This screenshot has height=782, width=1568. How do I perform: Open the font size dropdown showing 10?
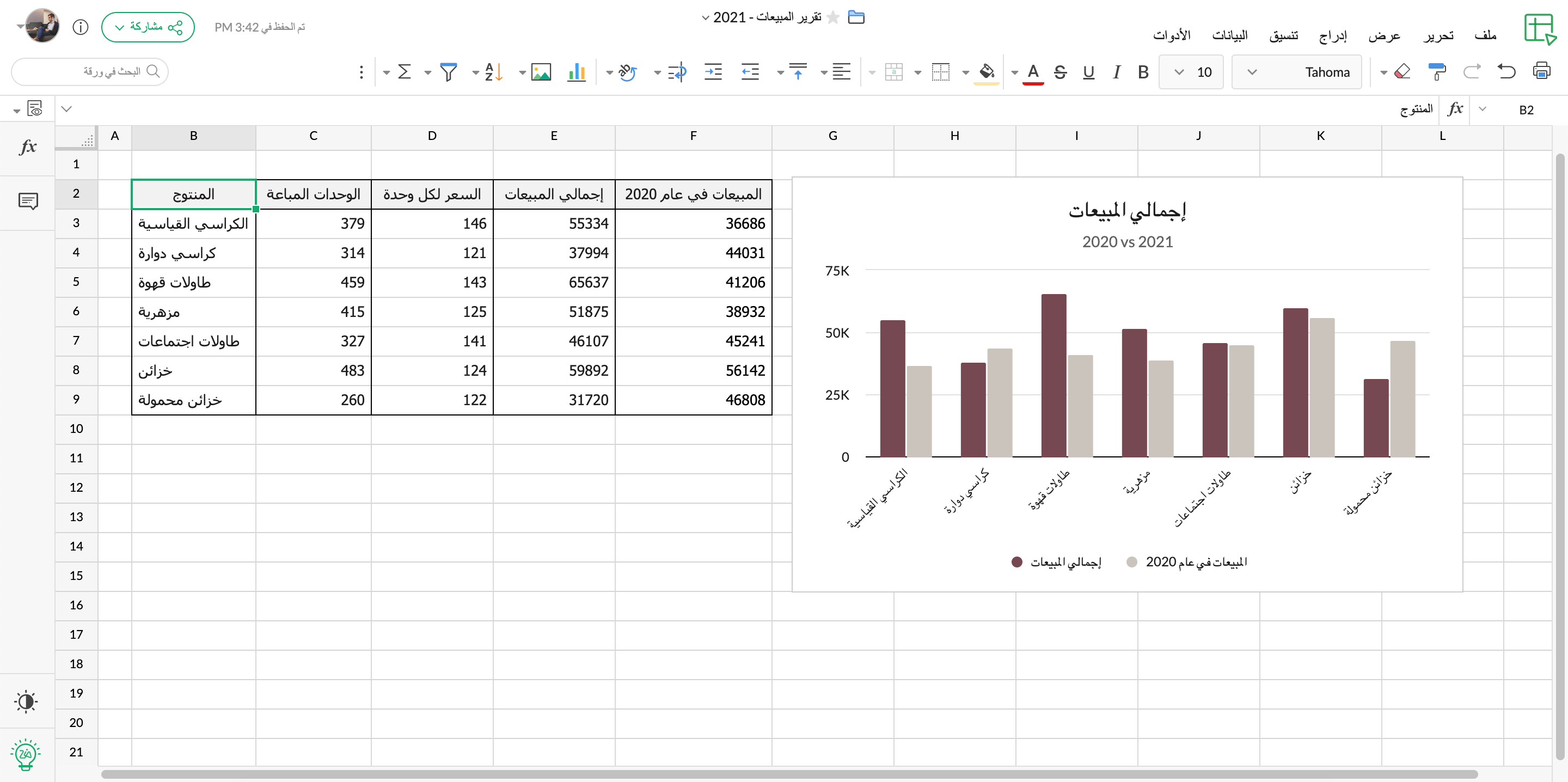tap(1191, 71)
